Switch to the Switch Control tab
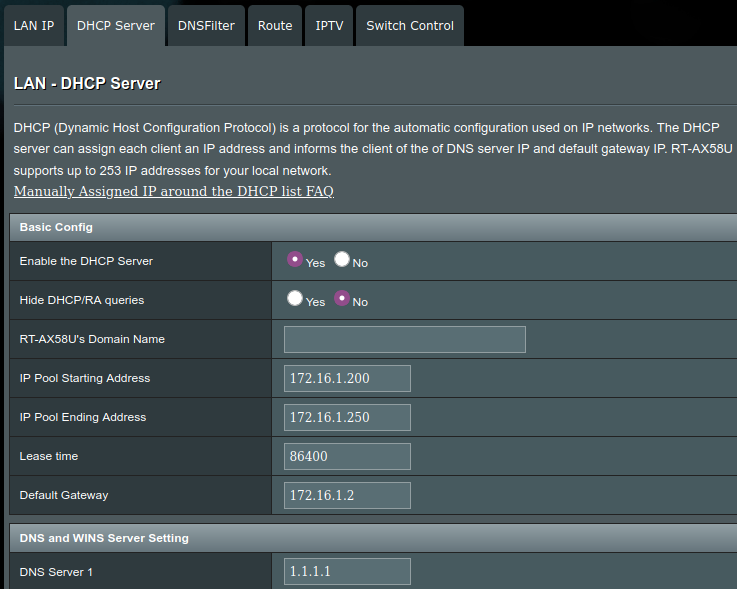The image size is (737, 589). point(409,26)
